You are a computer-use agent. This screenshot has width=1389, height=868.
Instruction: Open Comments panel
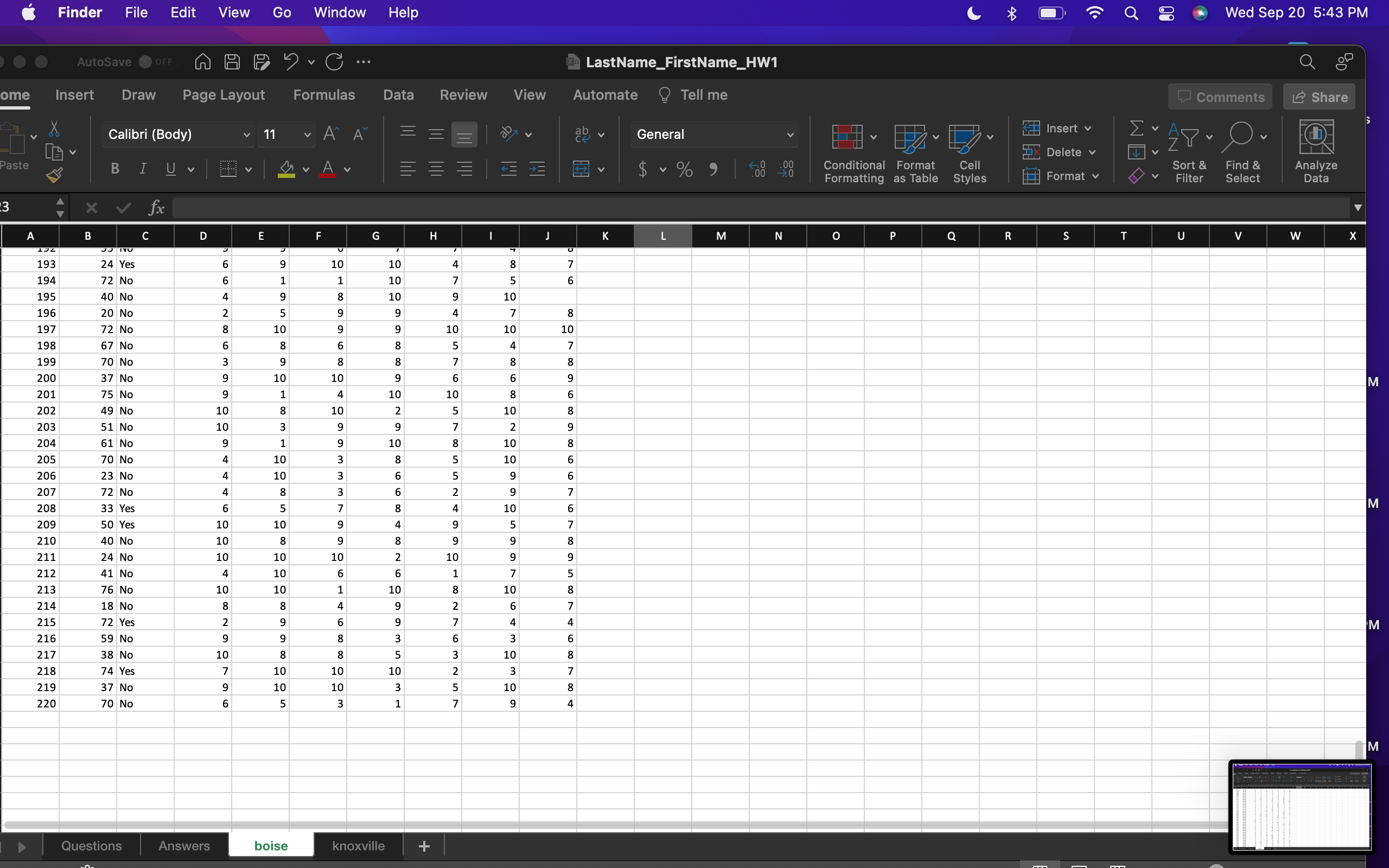[1220, 97]
